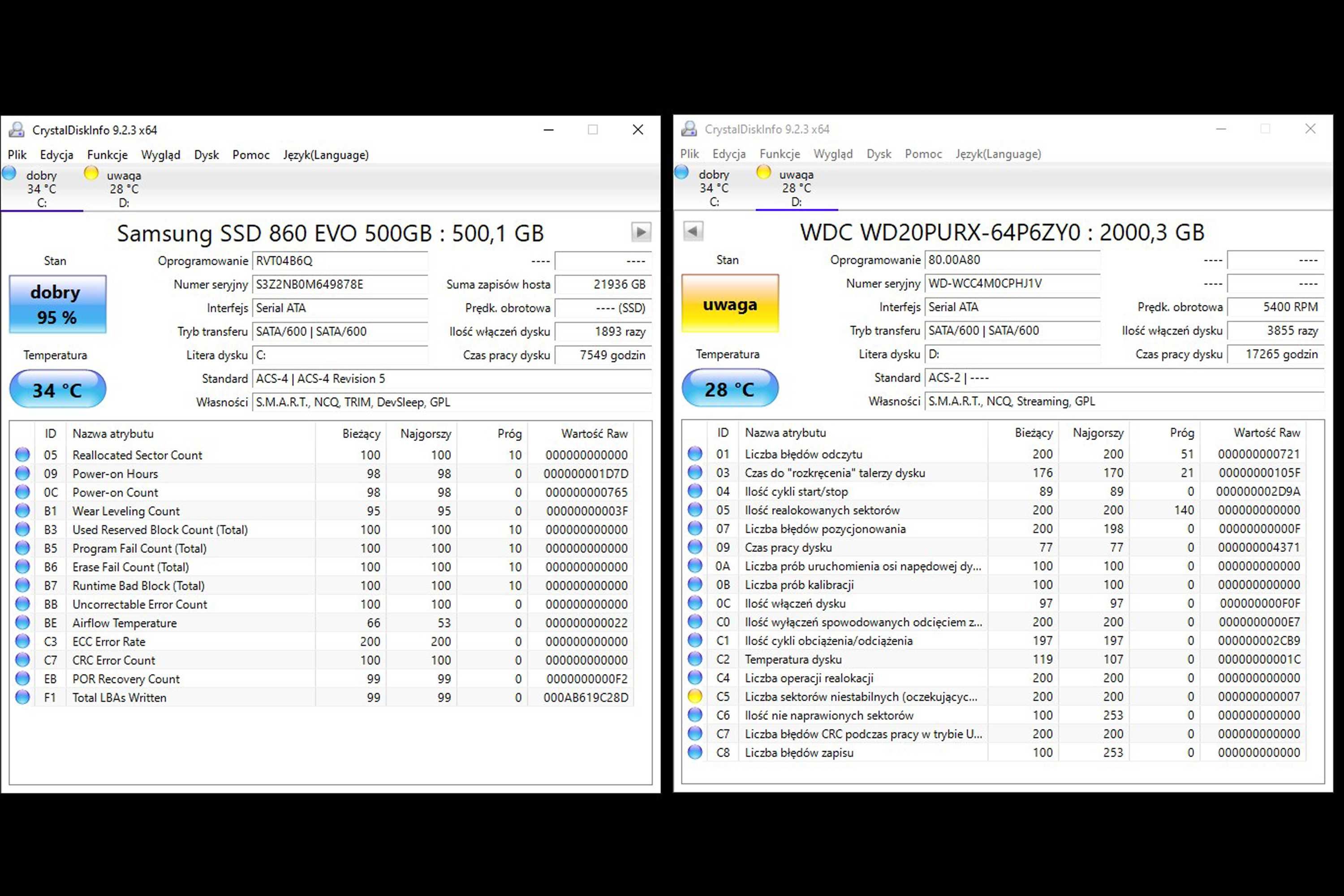Click status icon of Czas pracy dysku attribute row
The width and height of the screenshot is (1344, 896).
695,547
